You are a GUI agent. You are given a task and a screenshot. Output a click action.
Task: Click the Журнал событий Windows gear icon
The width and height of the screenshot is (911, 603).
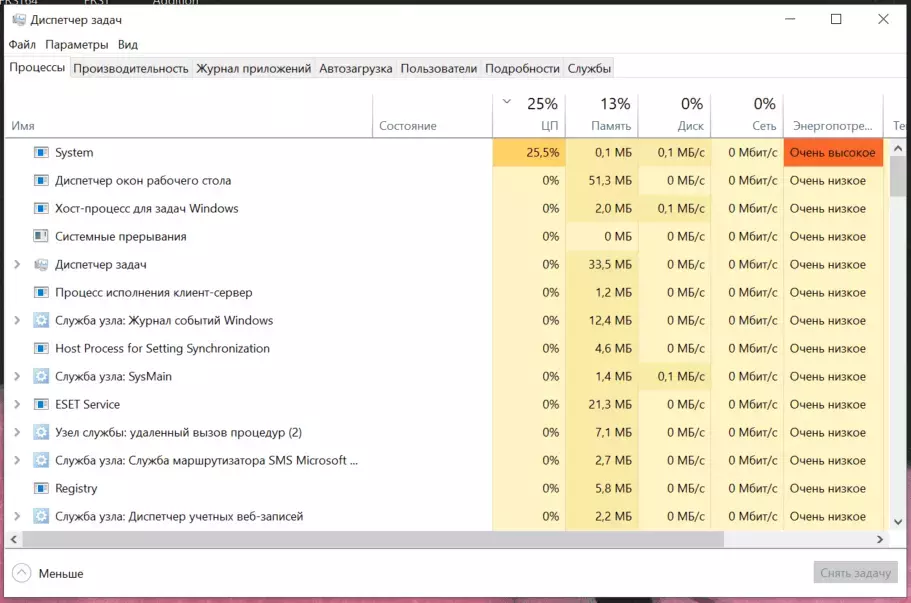coord(41,320)
